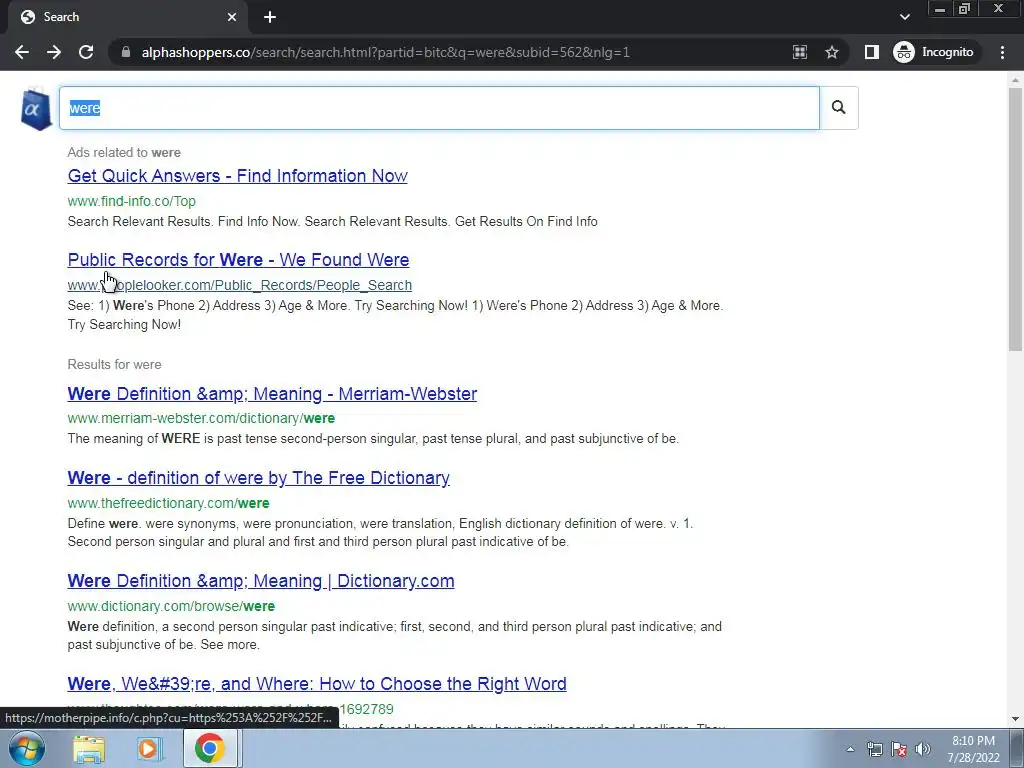Click the Chrome taskbar icon

tap(209, 749)
